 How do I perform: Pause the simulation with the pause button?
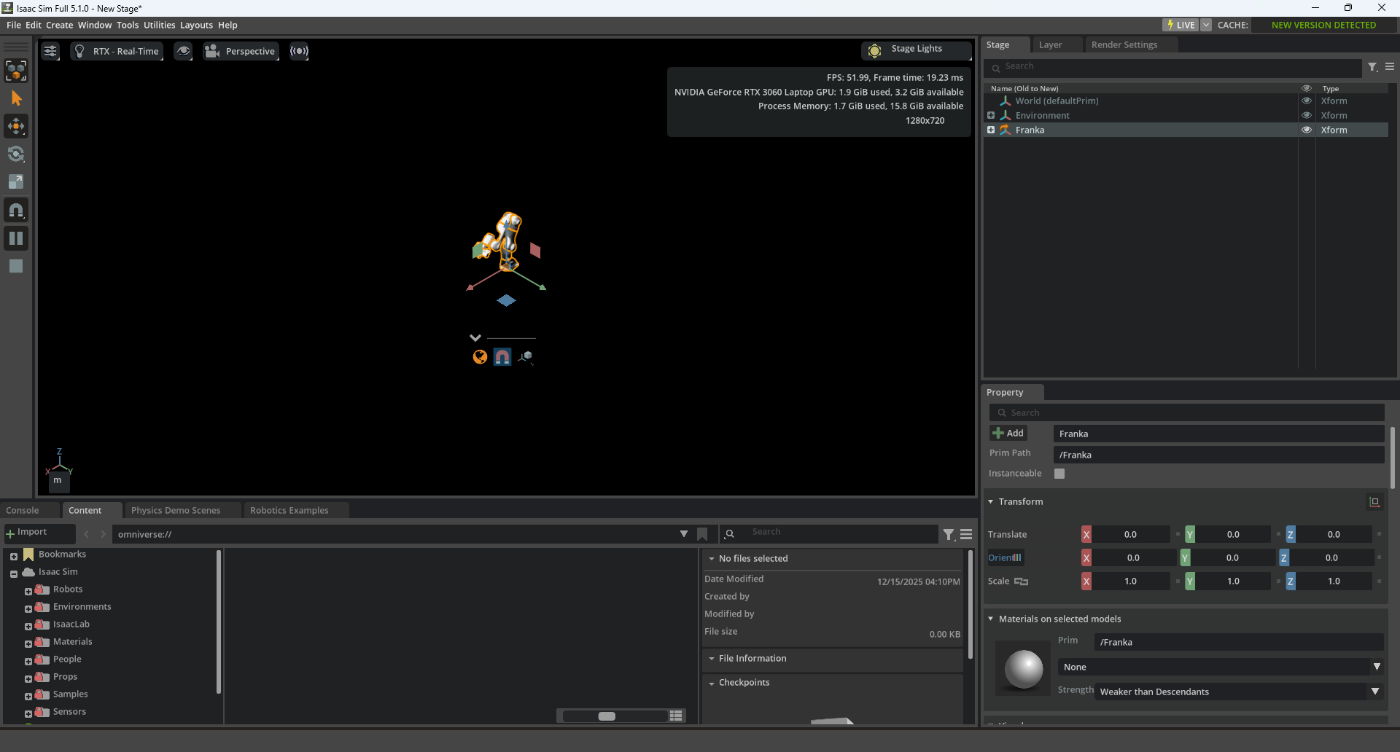(16, 238)
